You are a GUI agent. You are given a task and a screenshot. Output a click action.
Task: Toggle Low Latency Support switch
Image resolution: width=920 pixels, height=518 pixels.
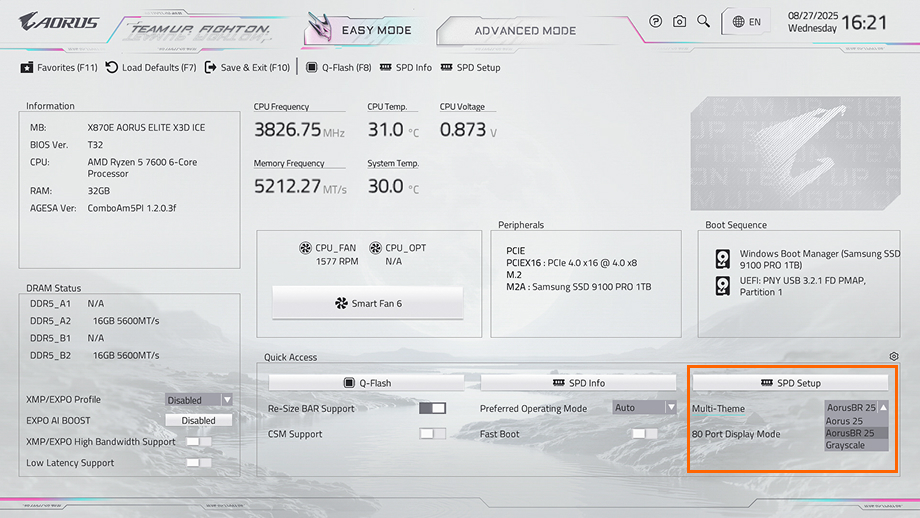(199, 463)
